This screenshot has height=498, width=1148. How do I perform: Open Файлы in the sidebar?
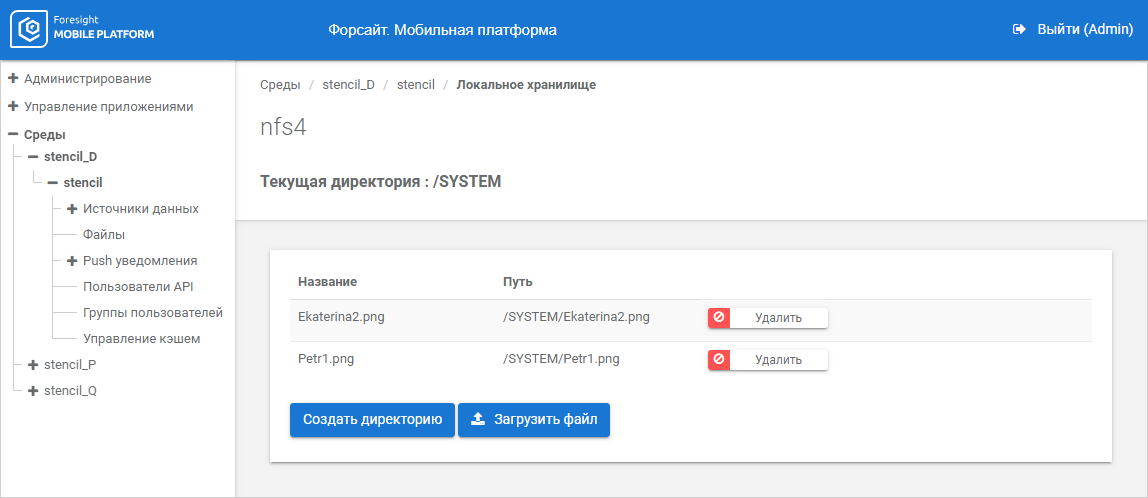(x=104, y=235)
